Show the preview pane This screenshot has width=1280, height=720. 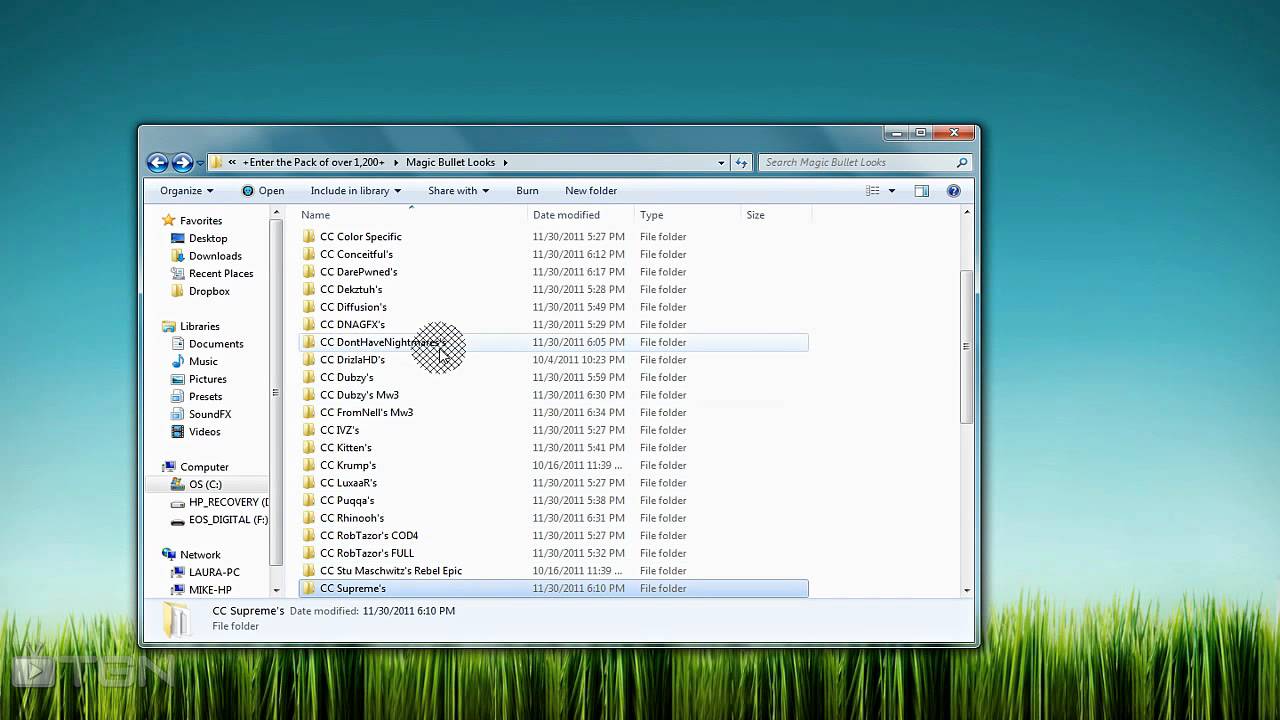[x=922, y=190]
